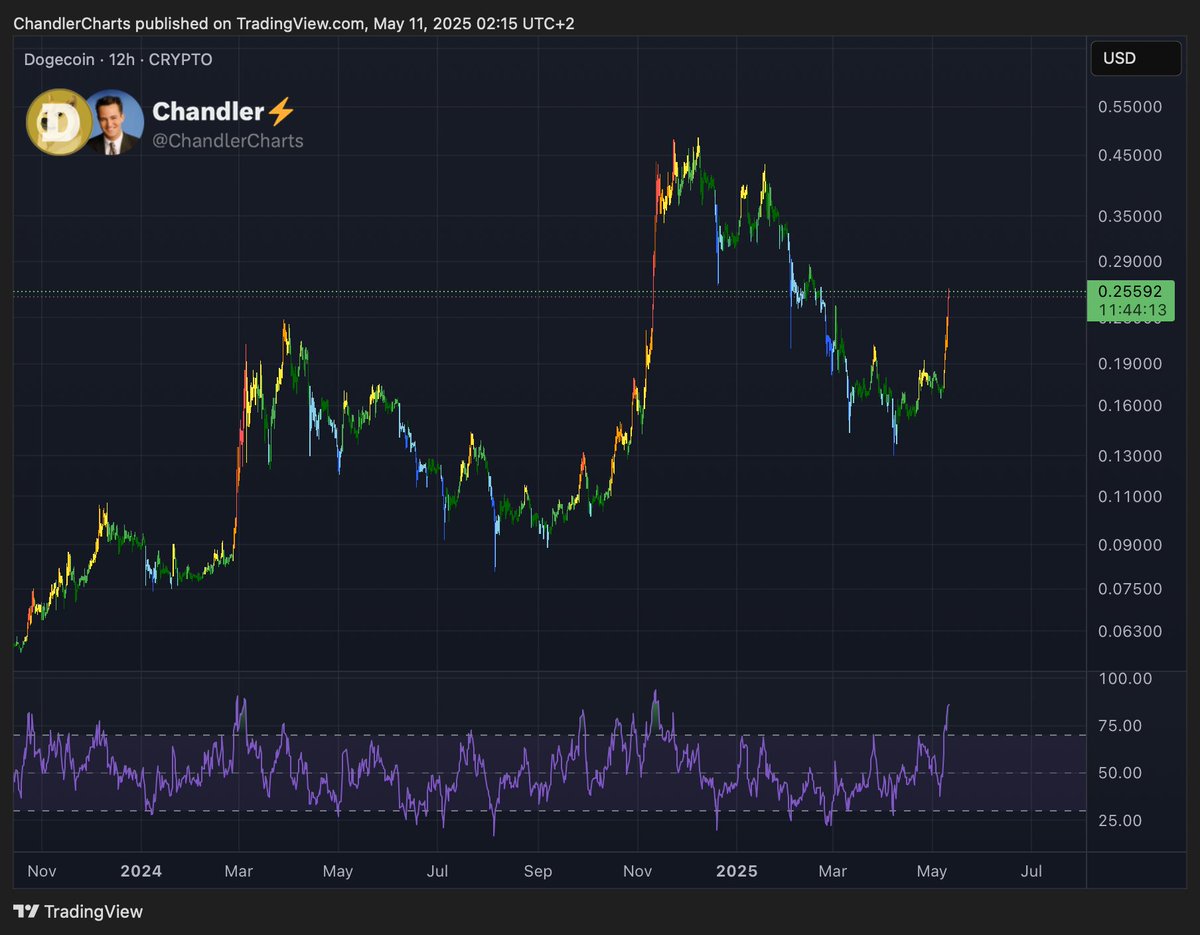Click the 100.00 label on the indicator scale
Viewport: 1200px width, 935px height.
coord(1125,678)
